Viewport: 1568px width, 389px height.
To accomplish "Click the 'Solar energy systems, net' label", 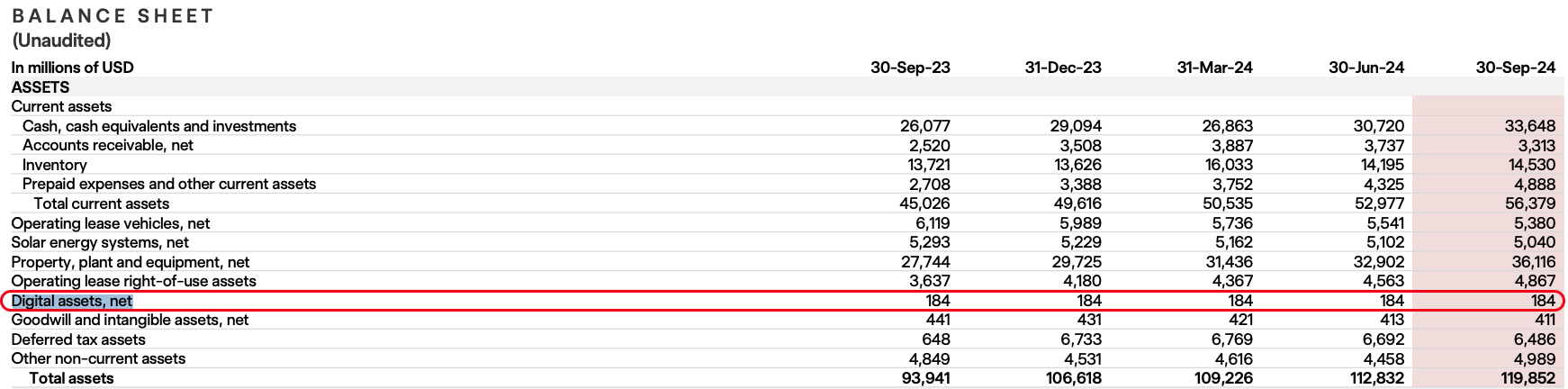I will coord(100,242).
